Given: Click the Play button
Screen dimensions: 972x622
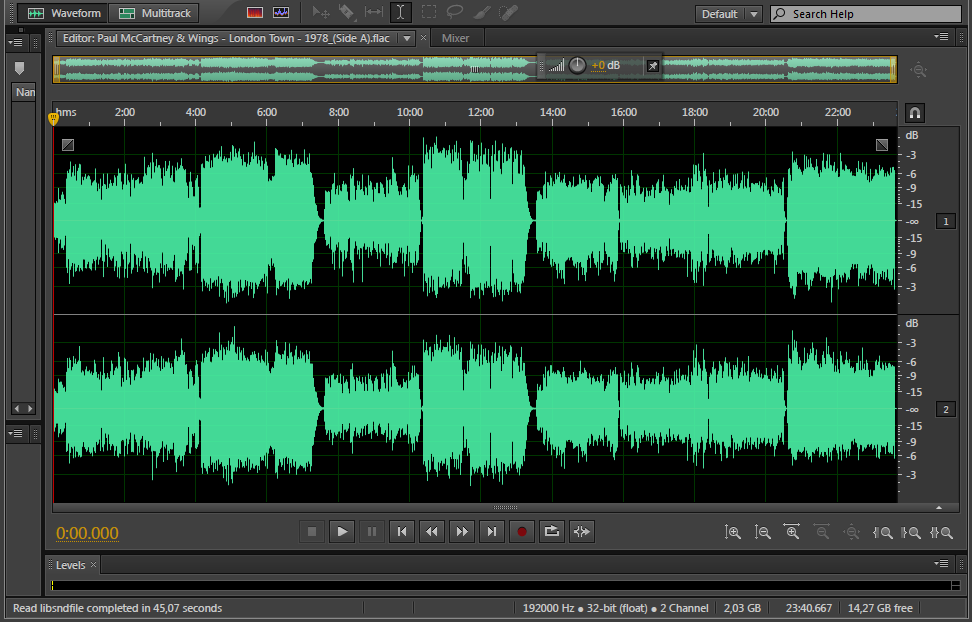Looking at the screenshot, I should pos(342,531).
